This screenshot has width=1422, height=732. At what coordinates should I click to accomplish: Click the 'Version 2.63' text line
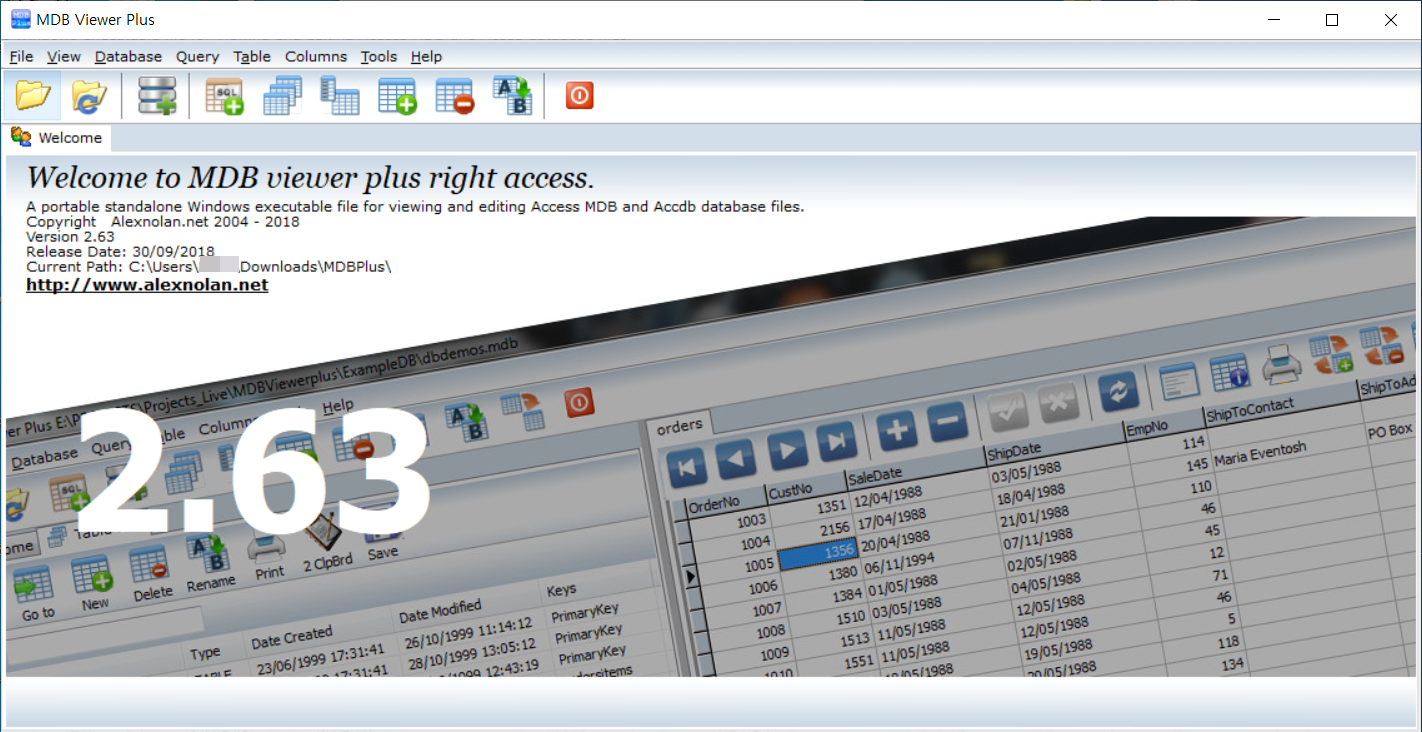coord(70,237)
